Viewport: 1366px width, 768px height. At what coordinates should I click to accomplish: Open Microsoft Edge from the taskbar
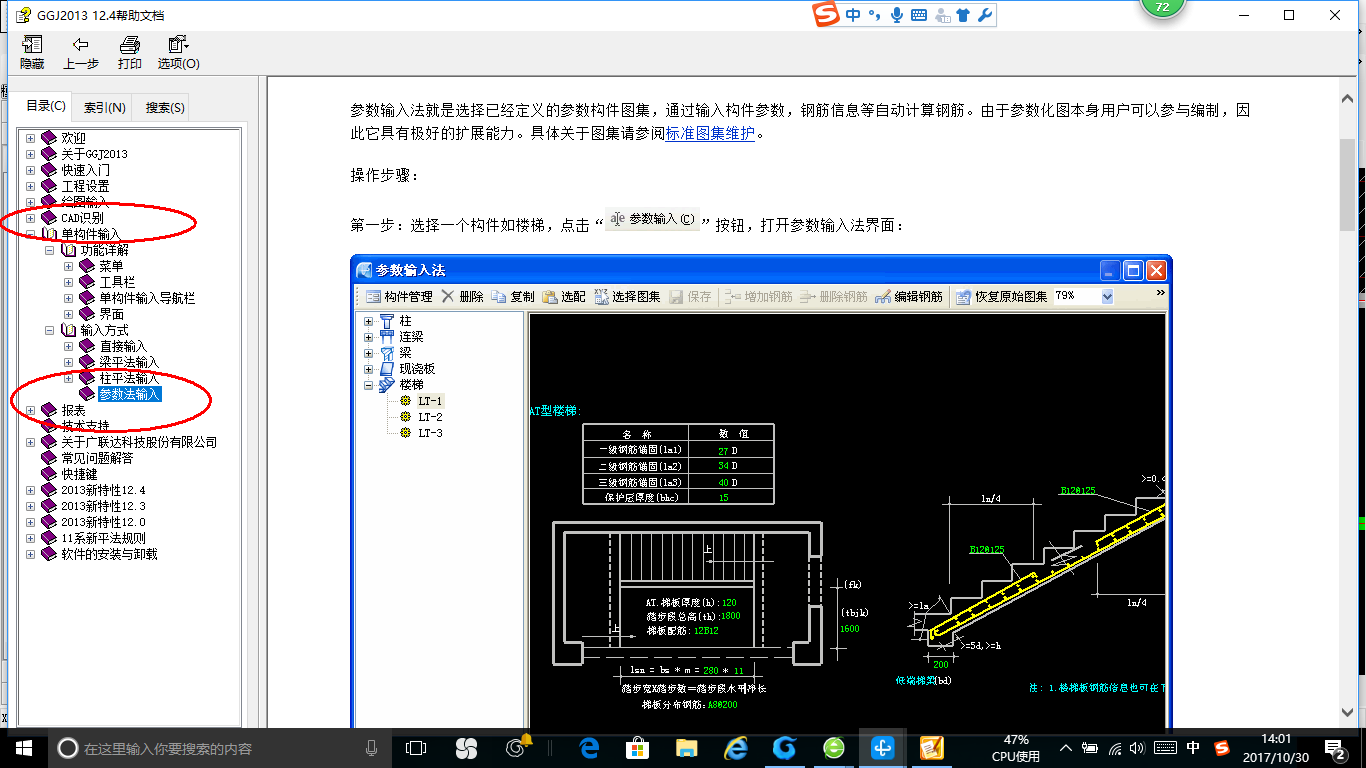pyautogui.click(x=588, y=748)
